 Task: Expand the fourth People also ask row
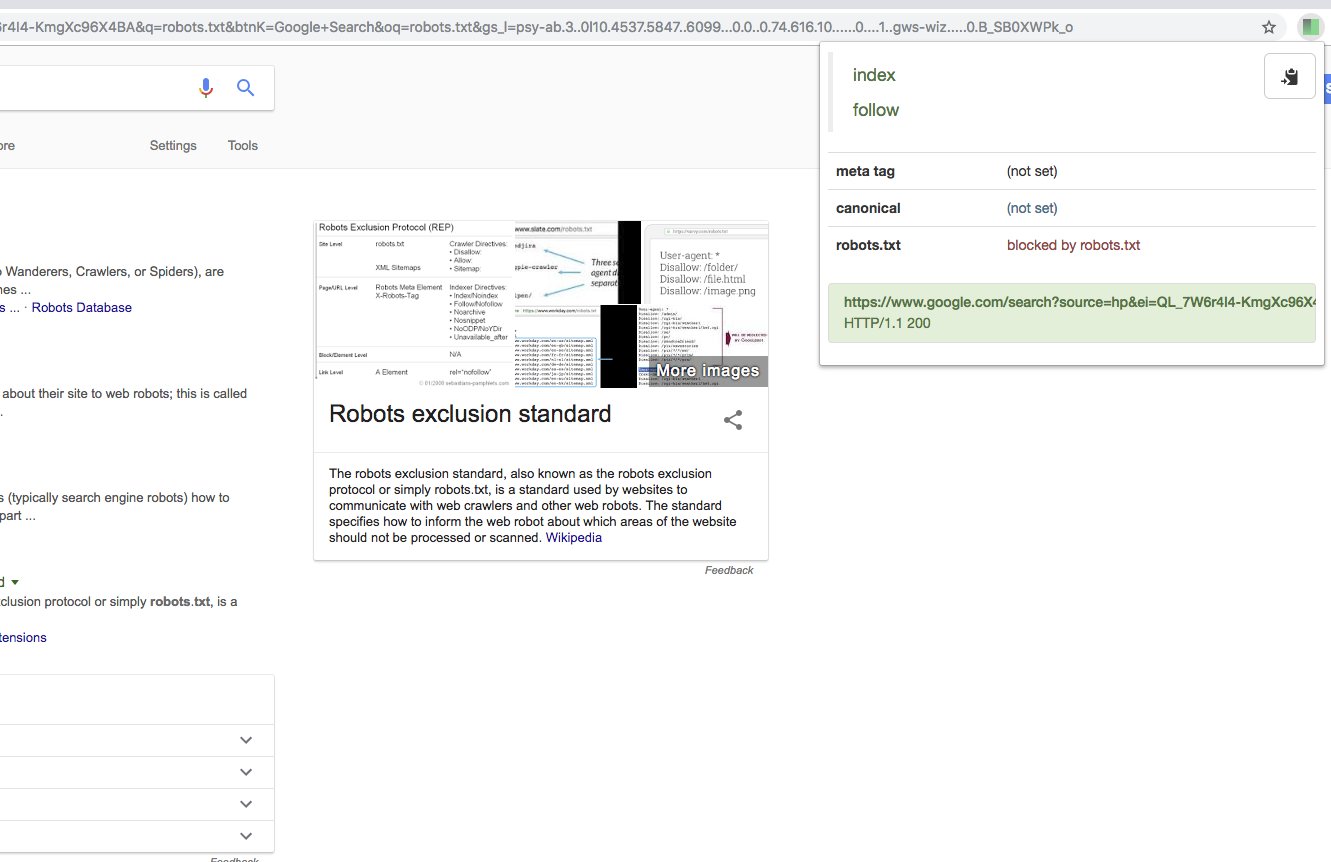246,836
